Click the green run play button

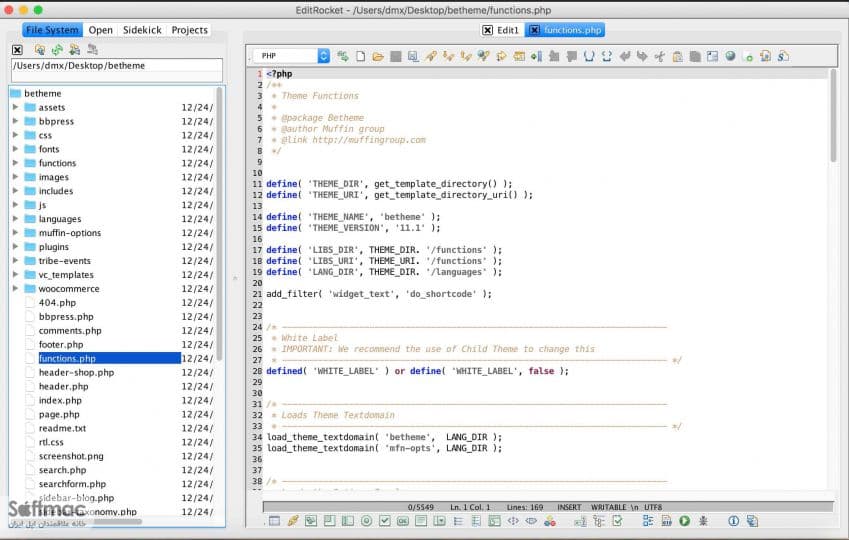(684, 521)
